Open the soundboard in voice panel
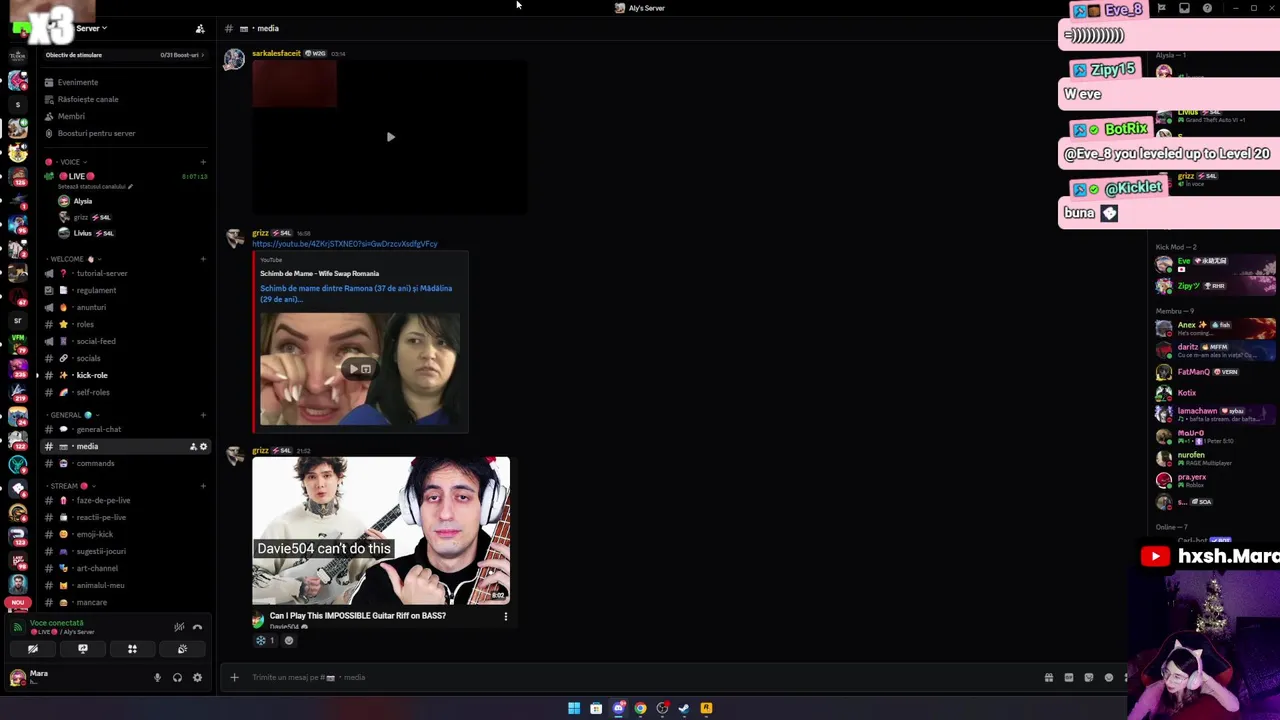 pyautogui.click(x=182, y=649)
